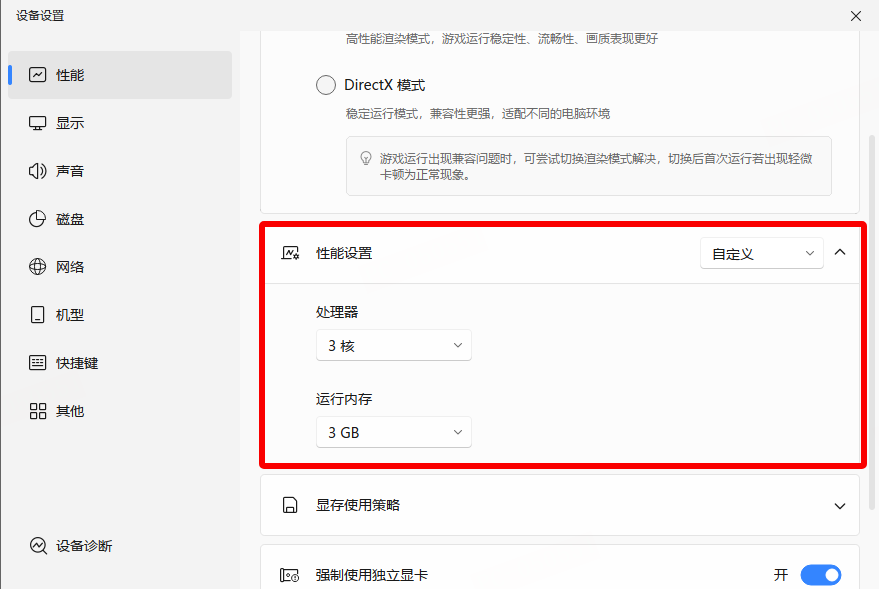Click the 磁盘 disk icon
Screen dimensions: 879x589
point(38,219)
